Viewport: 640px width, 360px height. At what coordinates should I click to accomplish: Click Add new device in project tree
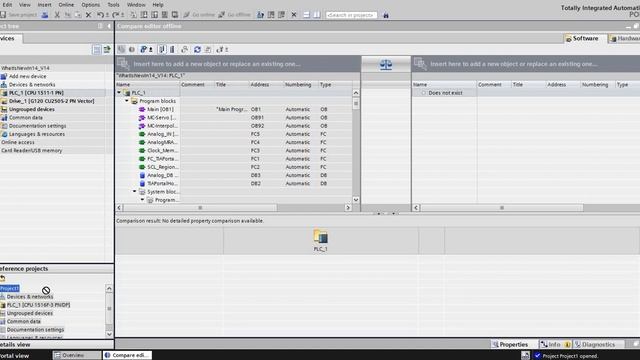27,76
